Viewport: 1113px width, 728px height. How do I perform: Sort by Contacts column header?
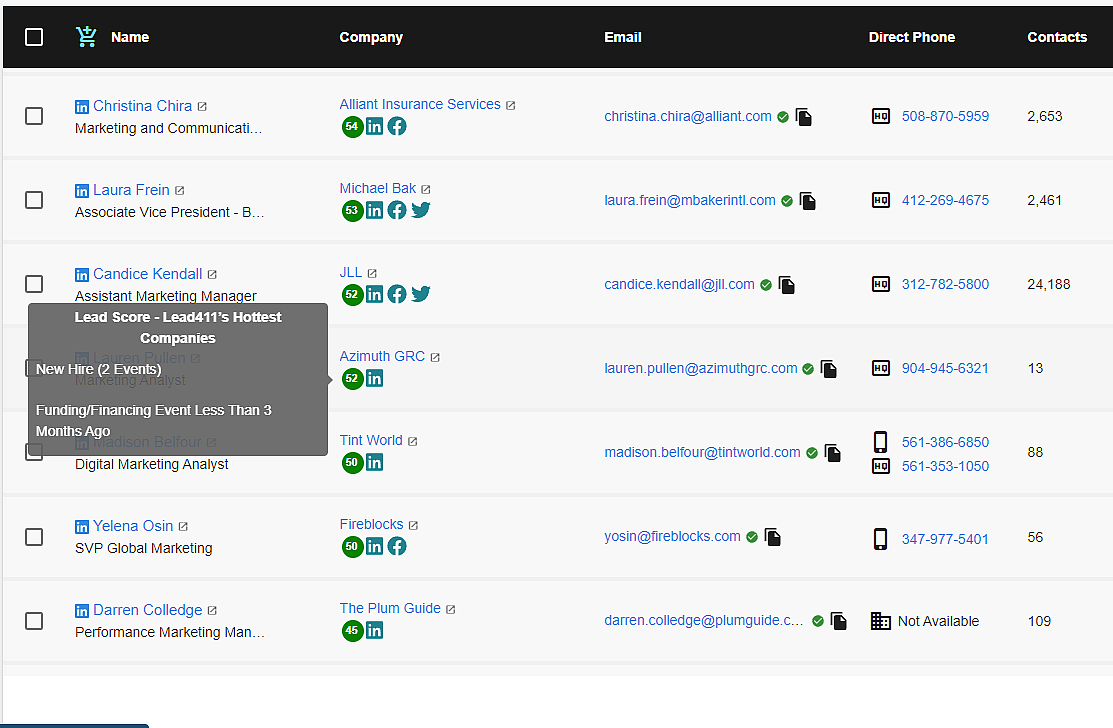[1057, 37]
